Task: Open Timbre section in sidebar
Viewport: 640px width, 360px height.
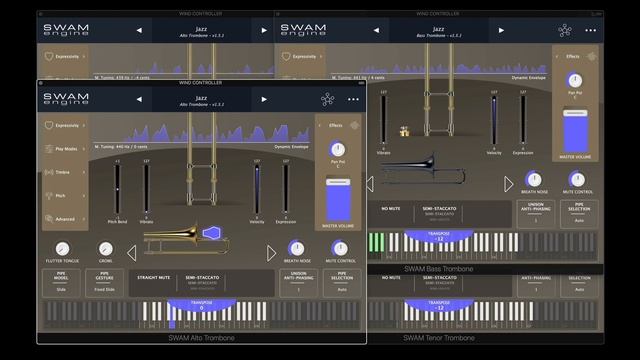Action: [x=65, y=172]
